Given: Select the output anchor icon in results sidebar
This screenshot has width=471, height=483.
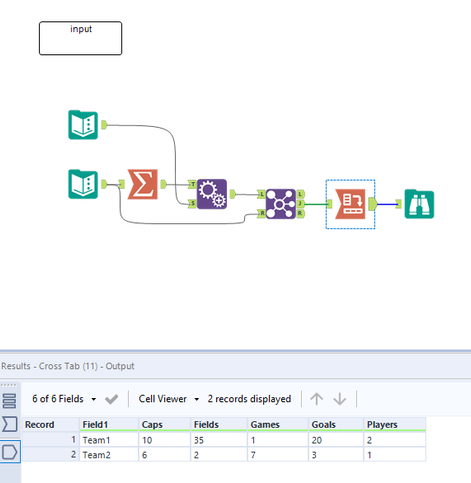Looking at the screenshot, I should [10, 452].
